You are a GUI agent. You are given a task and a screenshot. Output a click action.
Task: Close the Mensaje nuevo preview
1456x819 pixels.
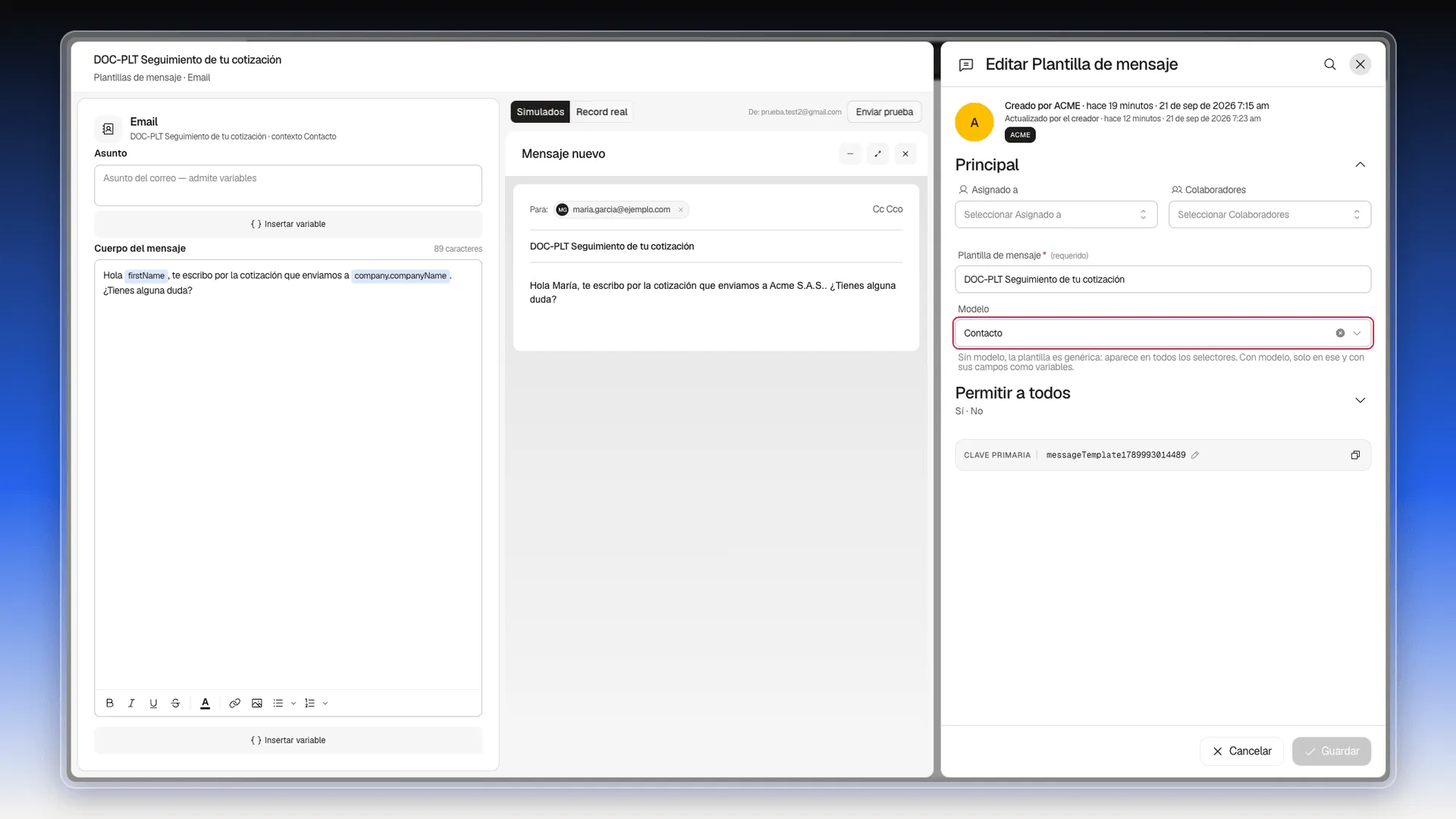(x=905, y=154)
